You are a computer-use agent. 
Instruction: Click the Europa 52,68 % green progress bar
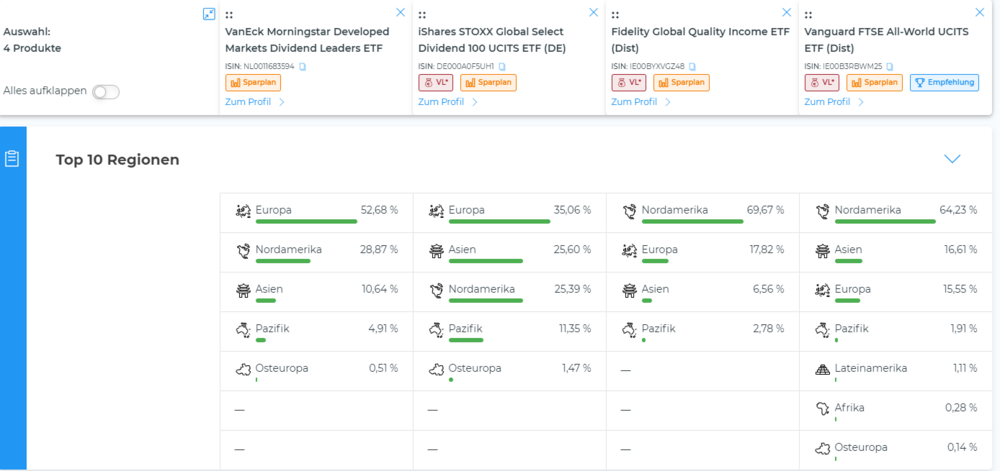point(306,222)
